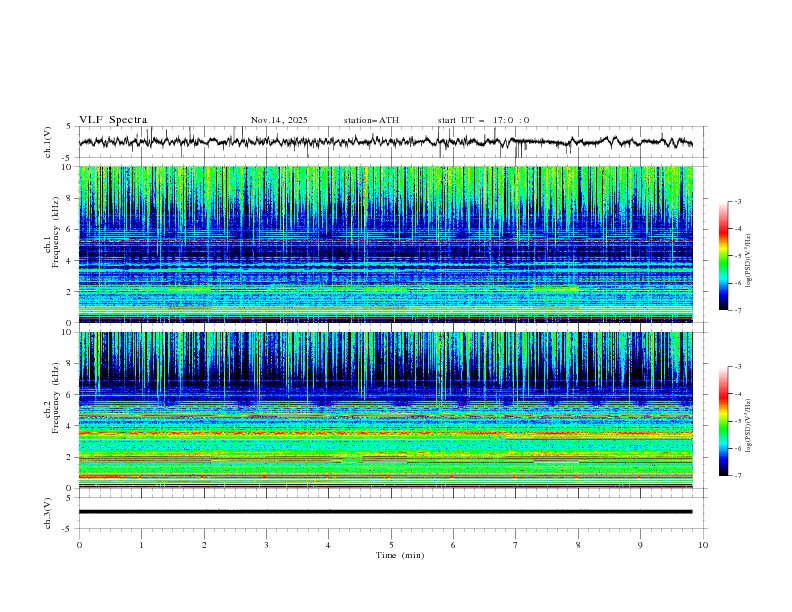This screenshot has width=792, height=612.
Task: Click the -7 tick on ch.2 colorbar
Action: 740,476
